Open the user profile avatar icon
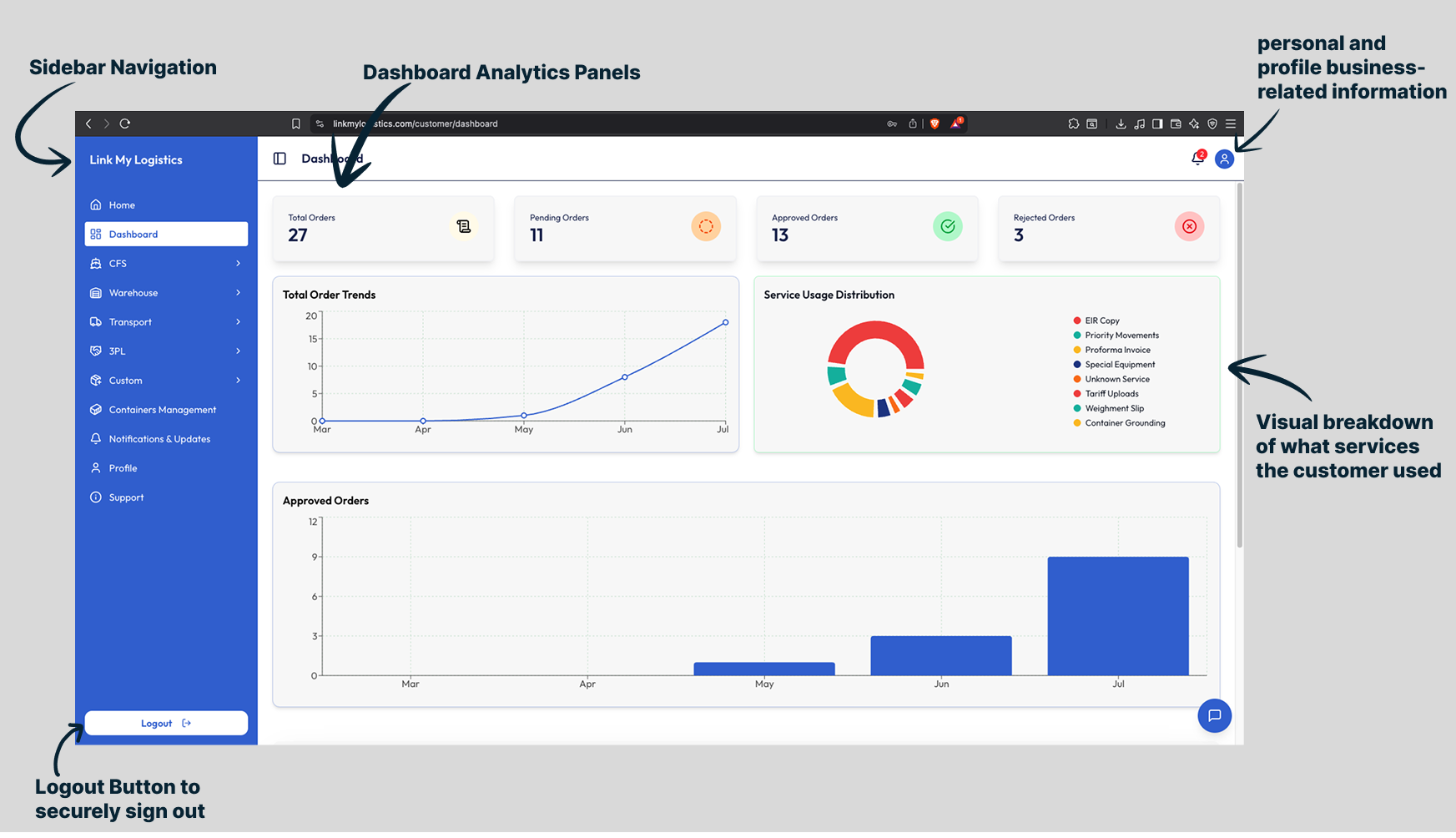Screen dimensions: 1456x838 pyautogui.click(x=1224, y=159)
